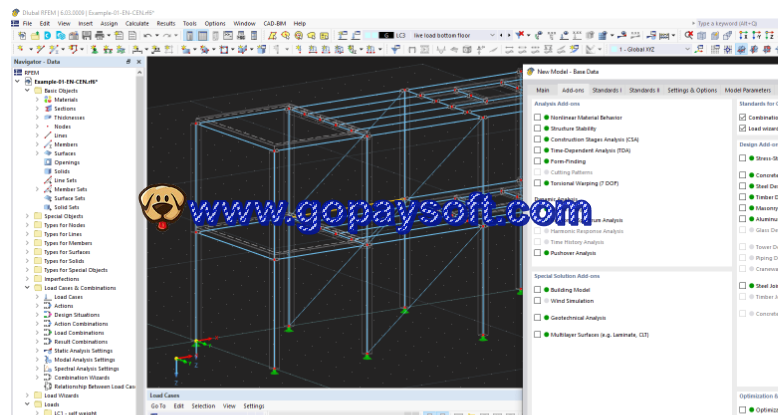778x415 pixels.
Task: Click the red X filter icon
Action: tap(519, 35)
